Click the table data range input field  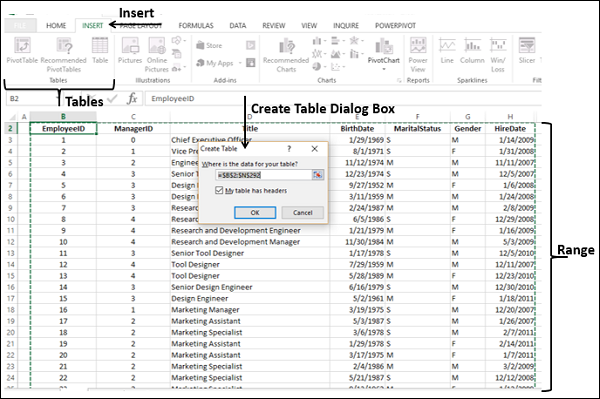click(264, 175)
